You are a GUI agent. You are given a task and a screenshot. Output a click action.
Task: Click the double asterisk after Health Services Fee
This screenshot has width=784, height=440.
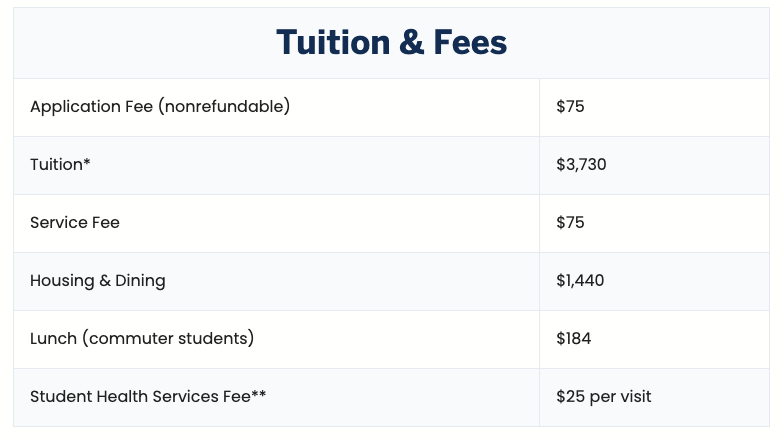pos(258,394)
